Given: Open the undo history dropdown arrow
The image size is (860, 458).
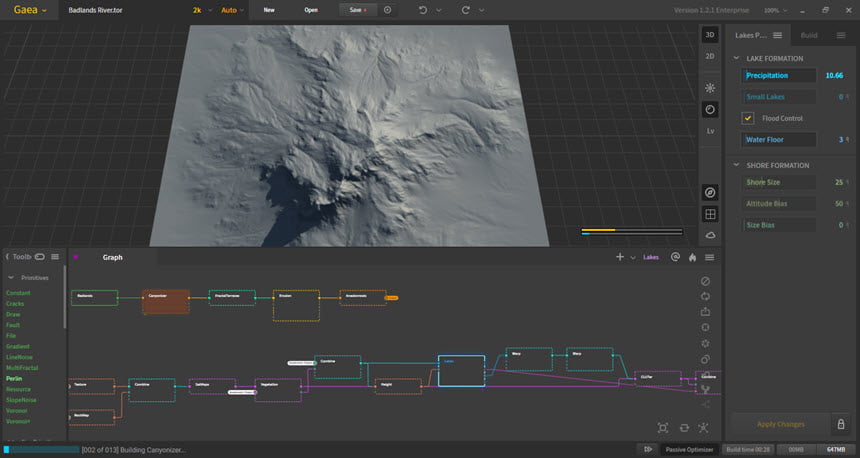Looking at the screenshot, I should [x=439, y=10].
